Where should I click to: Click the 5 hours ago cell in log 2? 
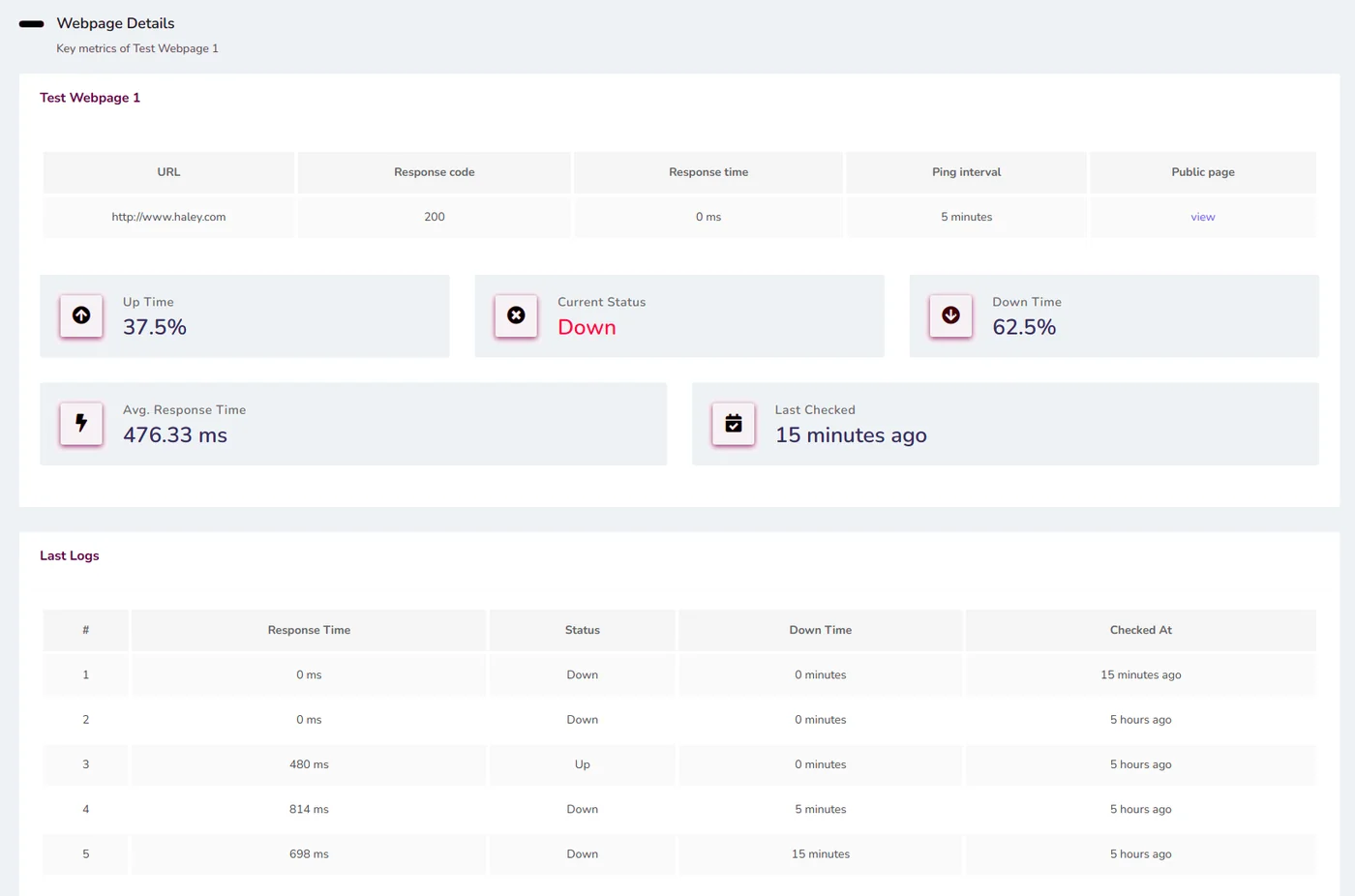[x=1140, y=720]
